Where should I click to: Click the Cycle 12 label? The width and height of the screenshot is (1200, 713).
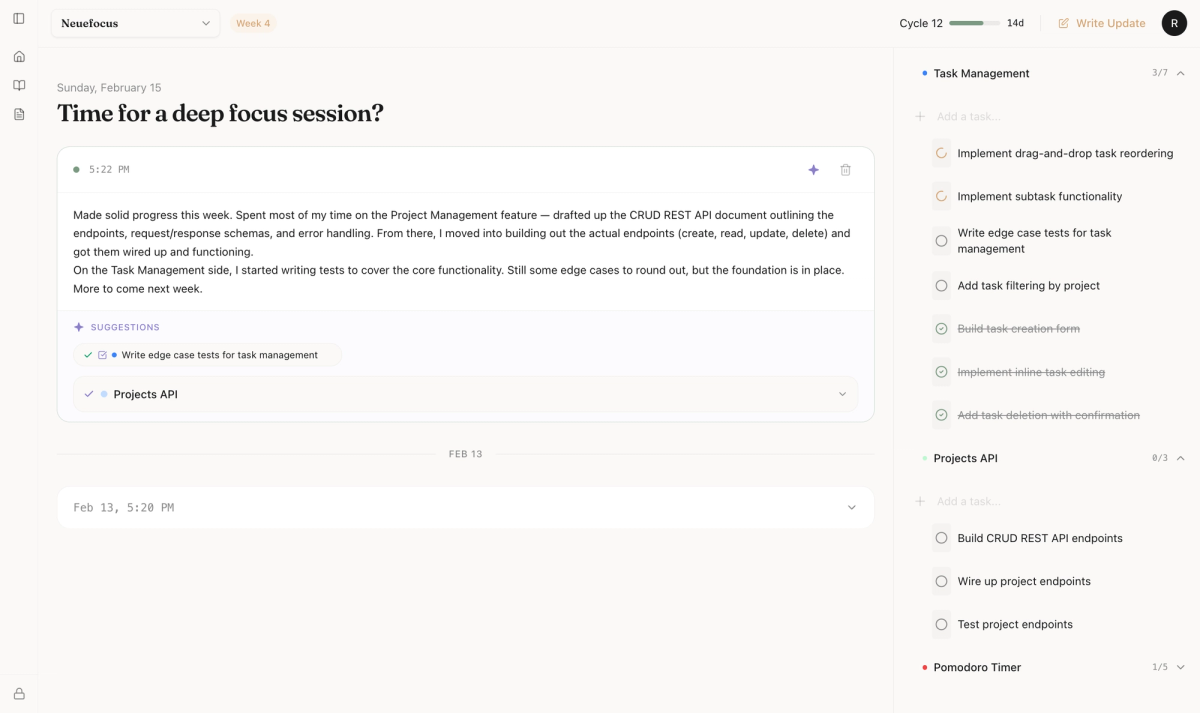[921, 23]
